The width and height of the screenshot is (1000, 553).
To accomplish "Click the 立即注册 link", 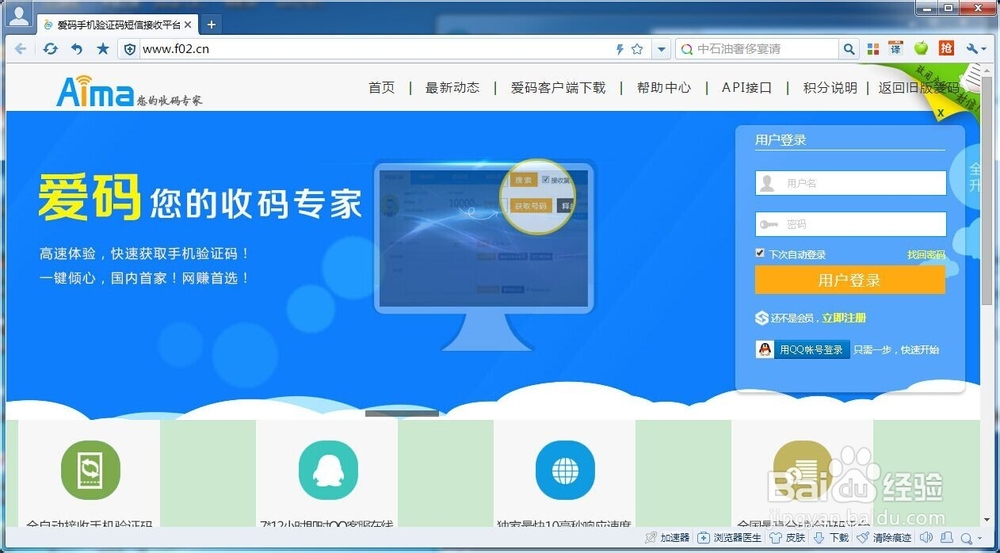I will point(844,318).
